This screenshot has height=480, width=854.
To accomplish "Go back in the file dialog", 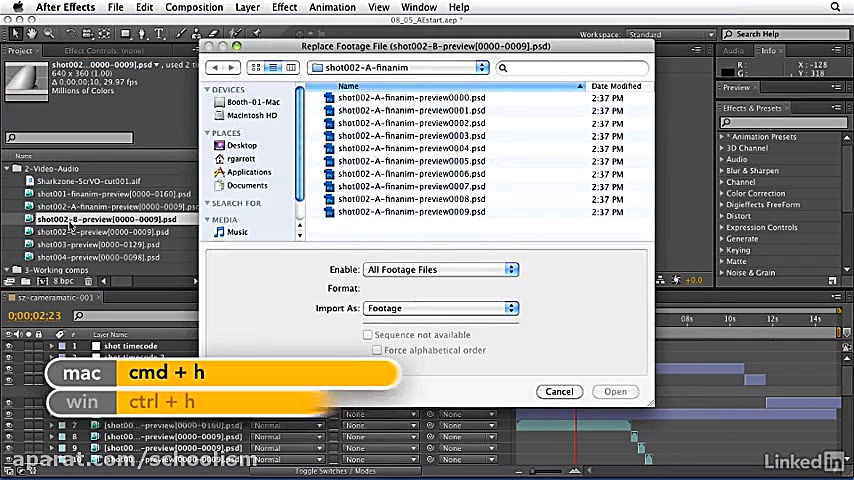I will tap(215, 68).
